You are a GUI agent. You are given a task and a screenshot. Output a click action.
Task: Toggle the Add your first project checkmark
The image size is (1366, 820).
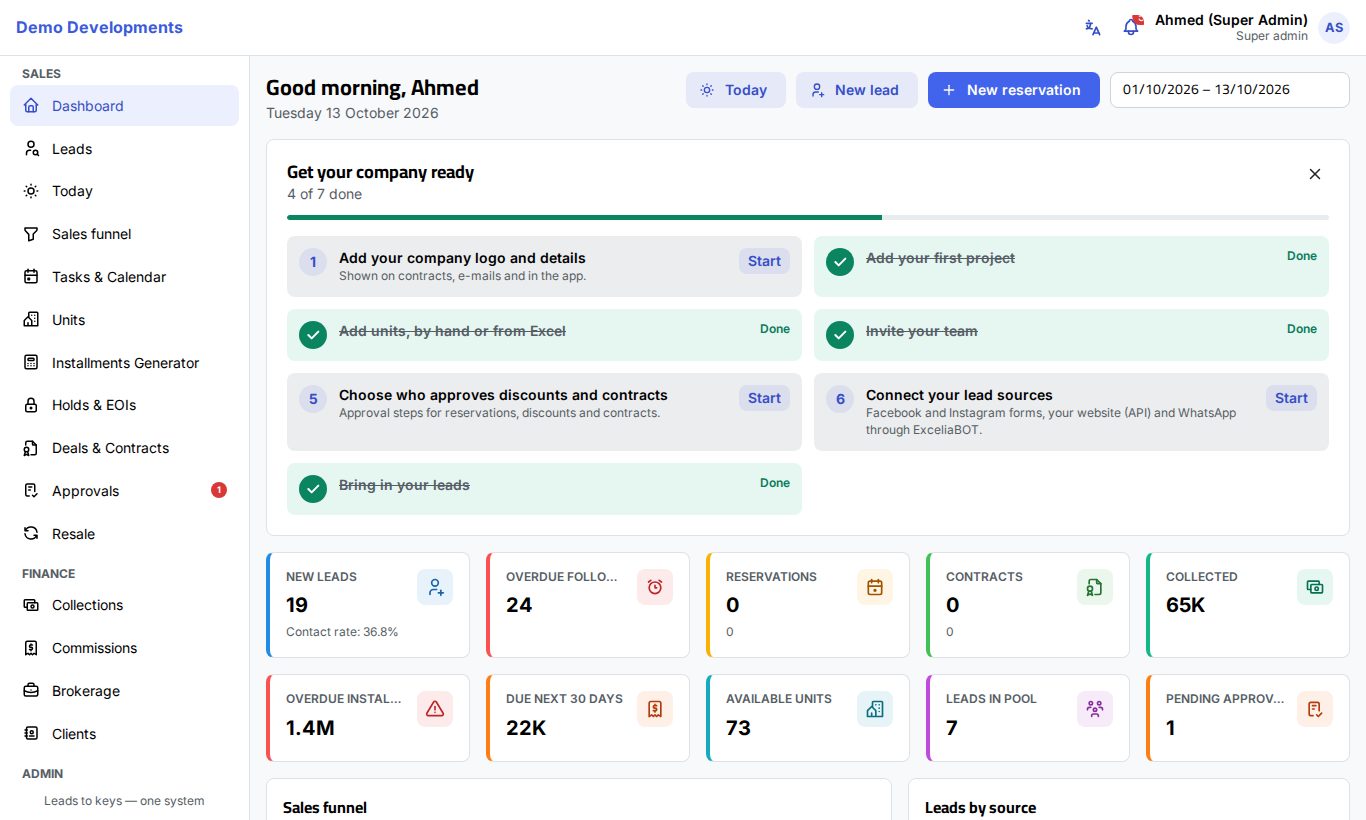[x=840, y=262]
